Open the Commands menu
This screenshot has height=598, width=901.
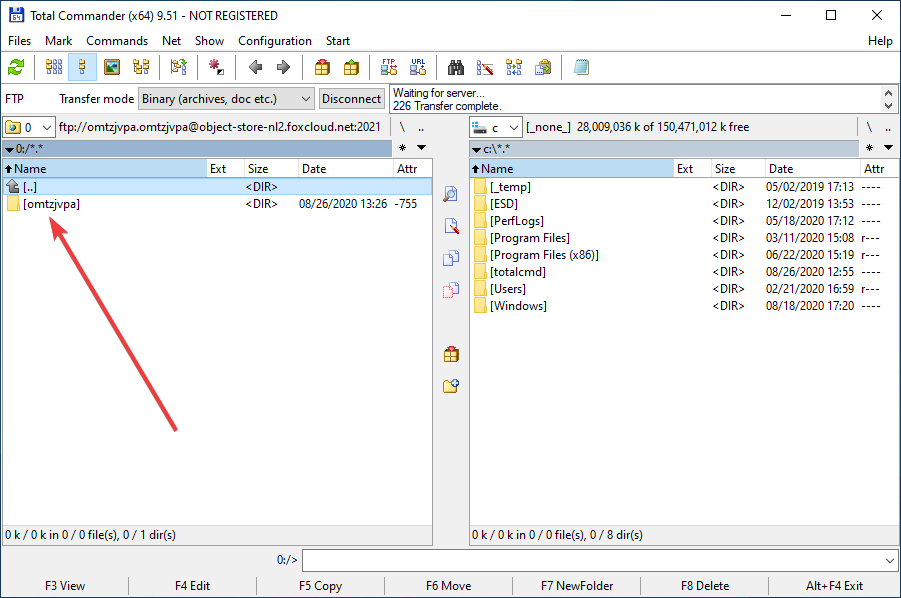click(117, 41)
